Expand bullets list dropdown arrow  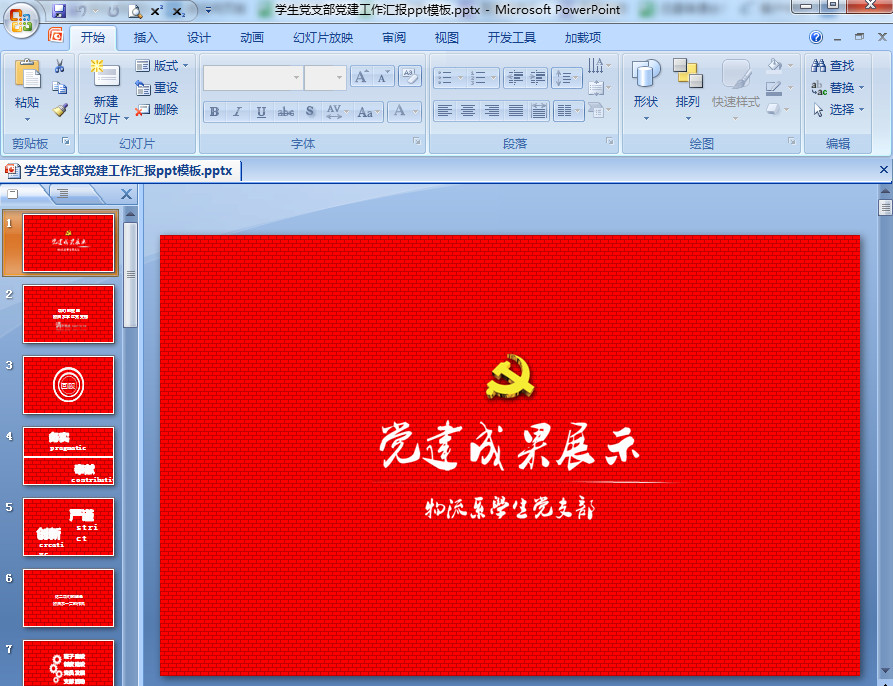click(x=460, y=77)
